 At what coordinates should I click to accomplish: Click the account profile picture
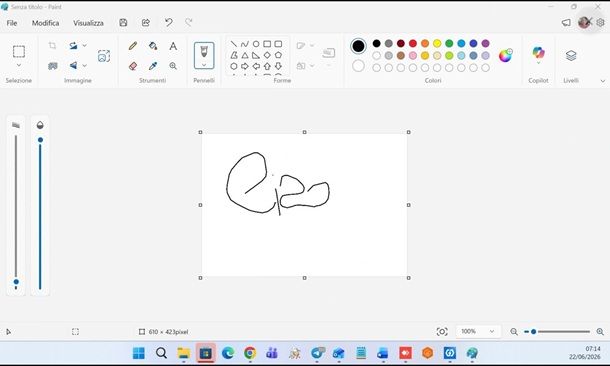point(584,23)
